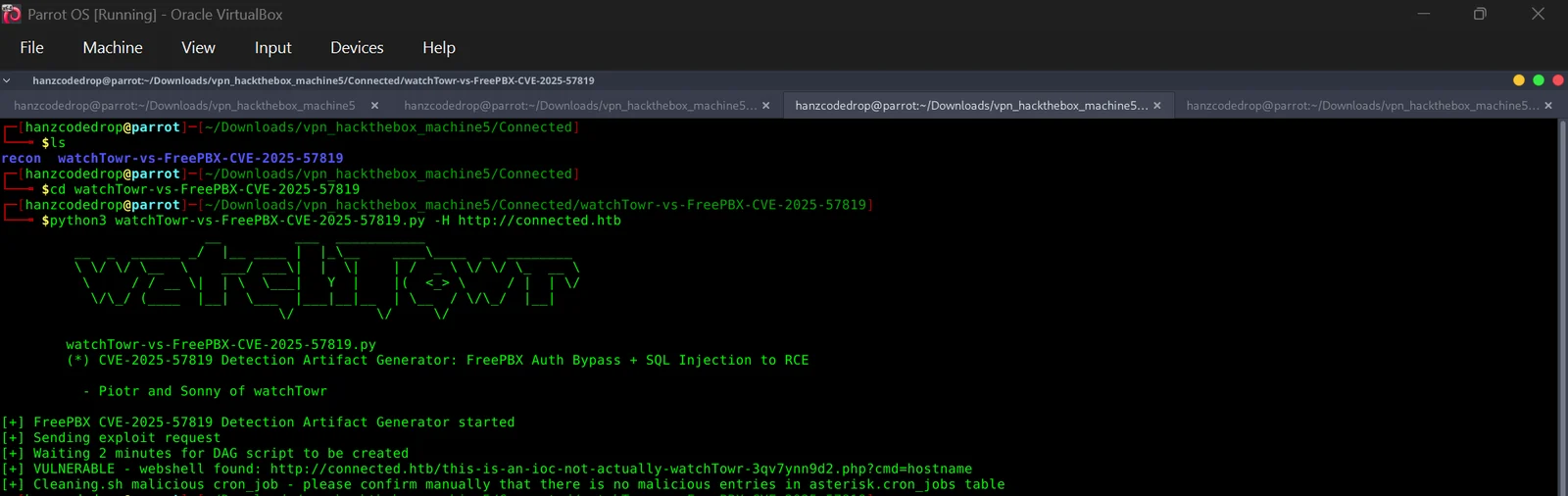Image resolution: width=1568 pixels, height=496 pixels.
Task: Open the Input menu
Action: (x=272, y=47)
